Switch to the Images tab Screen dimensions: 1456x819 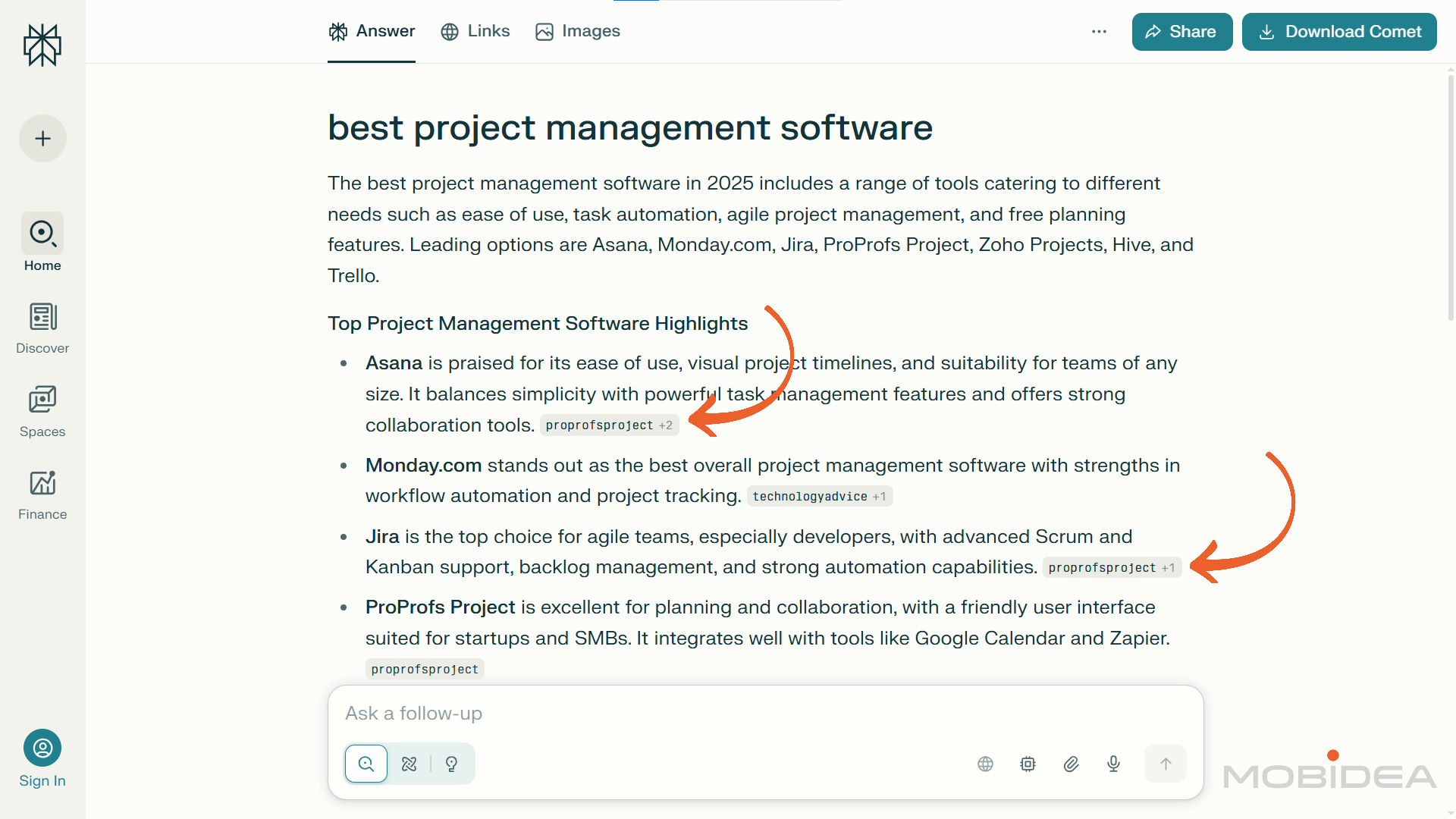[578, 31]
